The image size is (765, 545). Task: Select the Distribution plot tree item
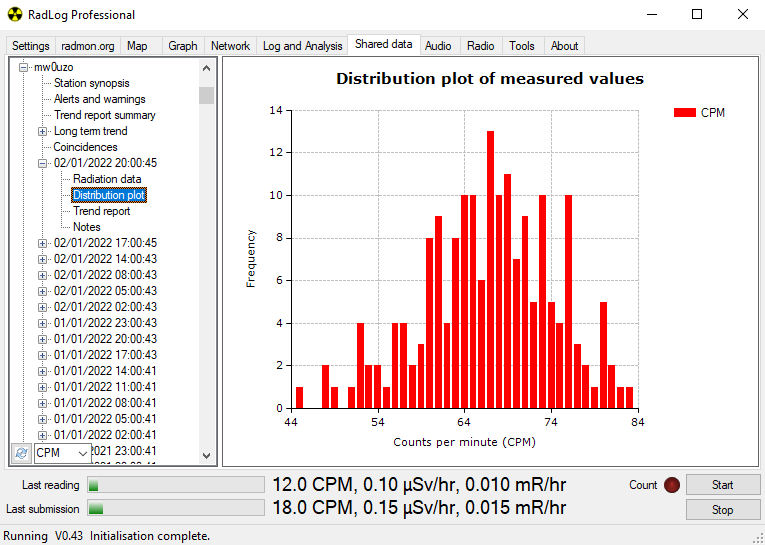click(109, 195)
